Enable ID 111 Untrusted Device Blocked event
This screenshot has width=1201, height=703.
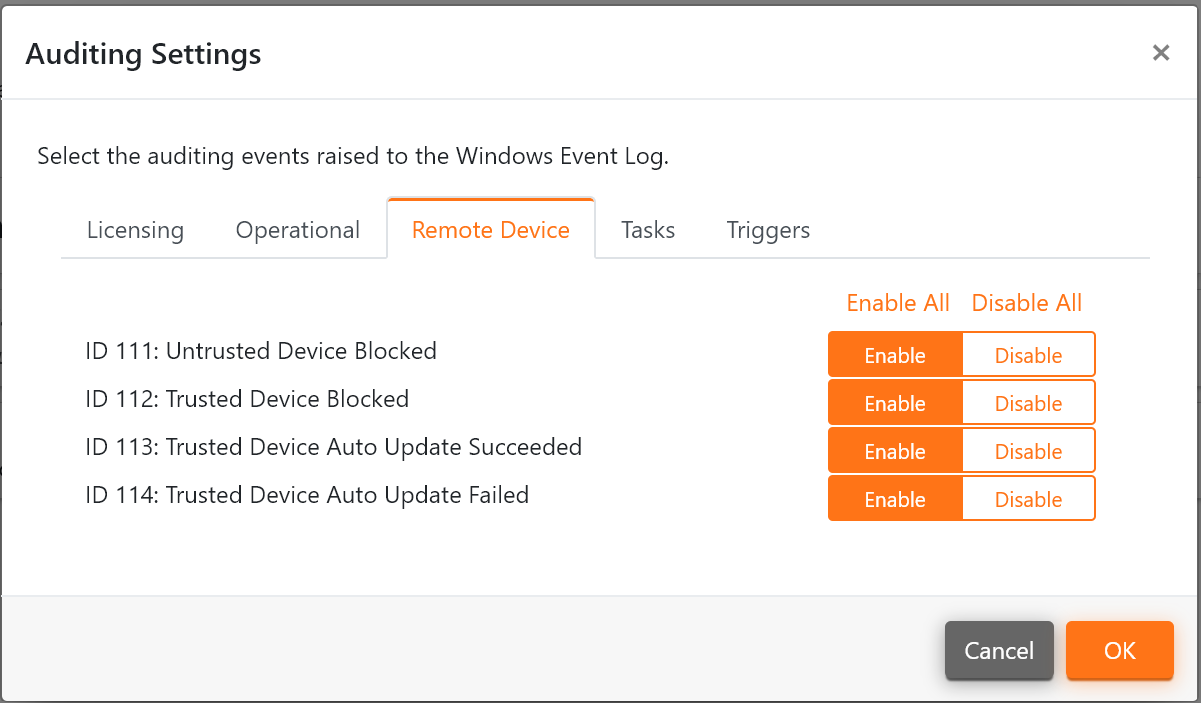[x=895, y=355]
